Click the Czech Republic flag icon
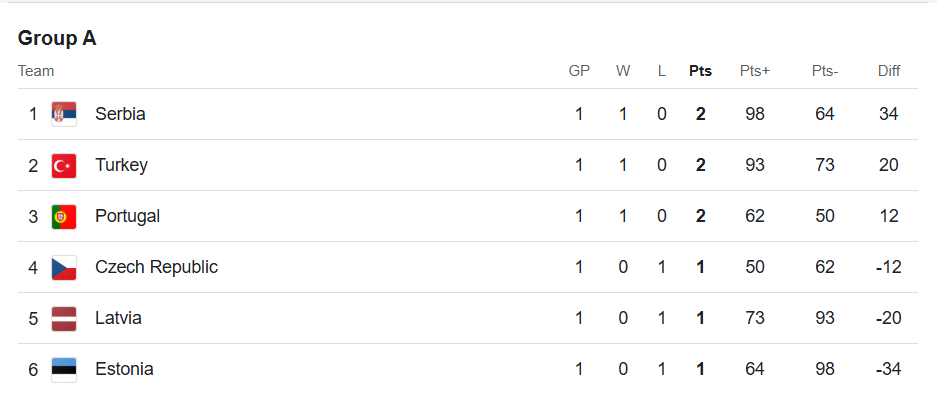The width and height of the screenshot is (937, 411). click(64, 267)
